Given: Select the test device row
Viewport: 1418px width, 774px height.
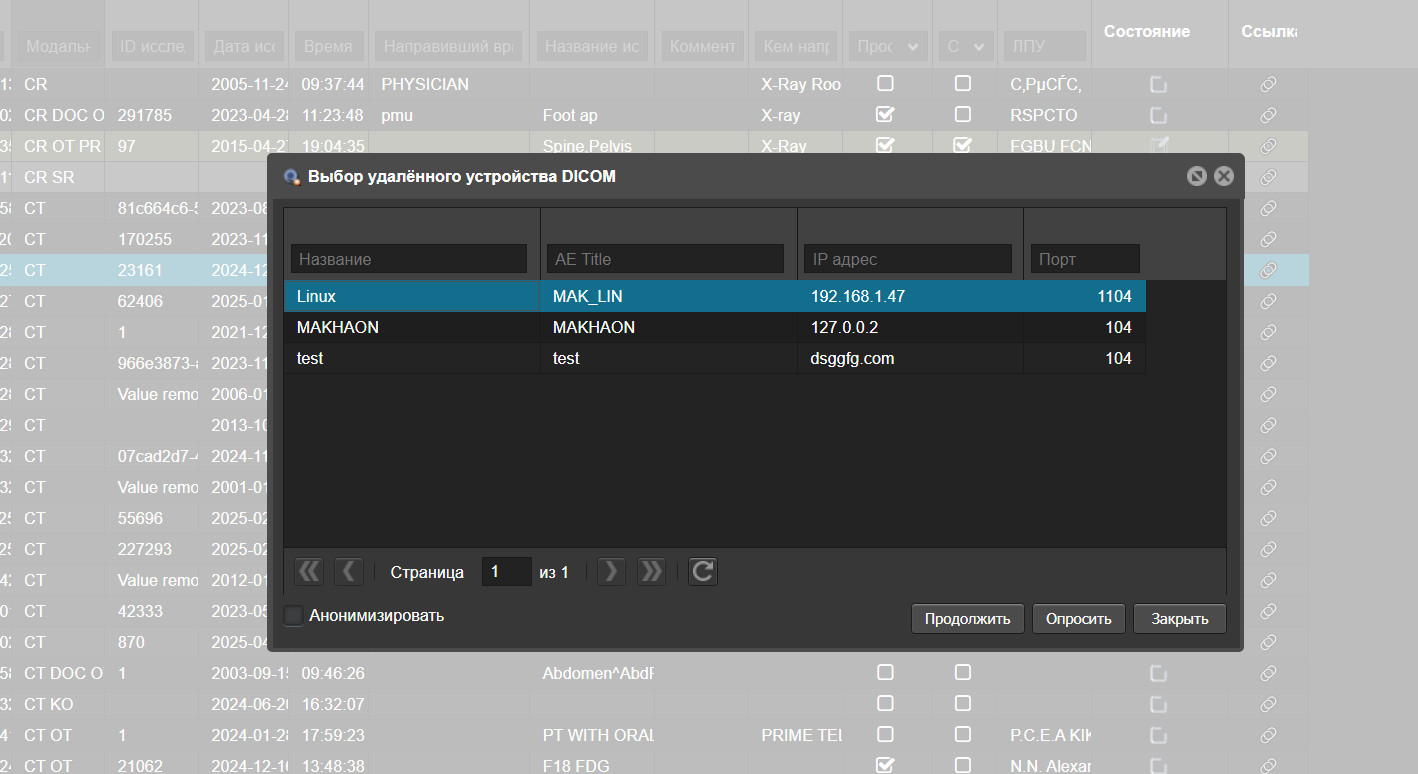Looking at the screenshot, I should [714, 358].
